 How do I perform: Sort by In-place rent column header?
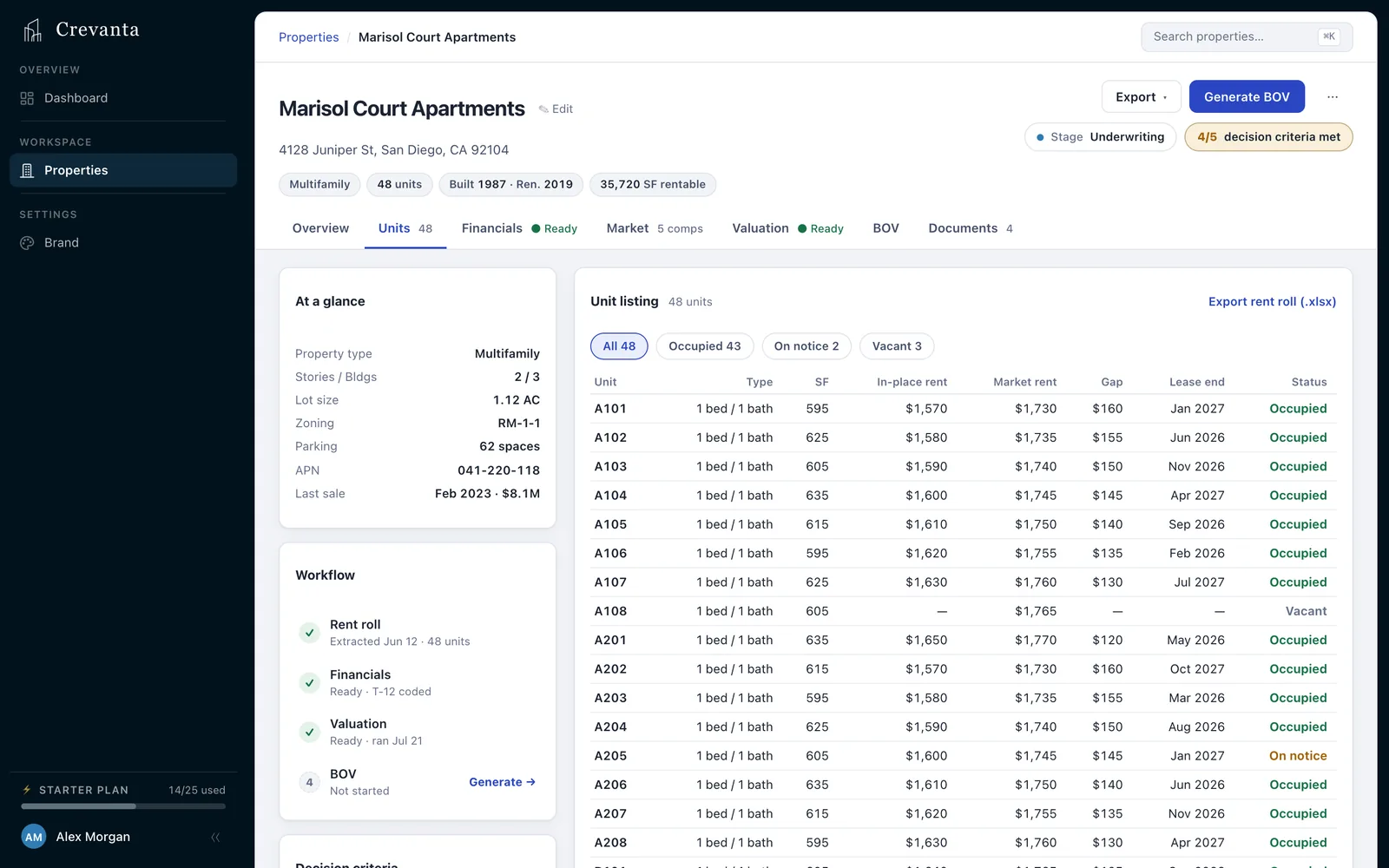click(x=912, y=382)
